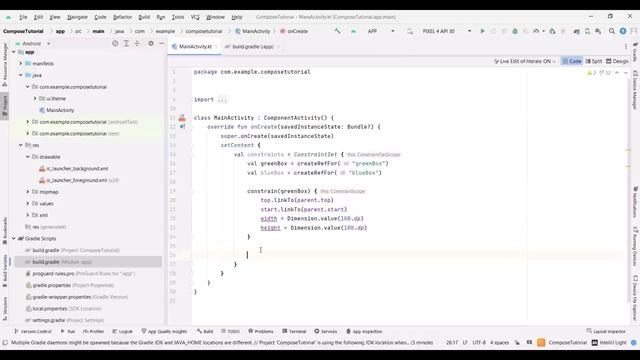
Task: Switch to the MainActivity.kt editor tab
Action: (x=195, y=47)
